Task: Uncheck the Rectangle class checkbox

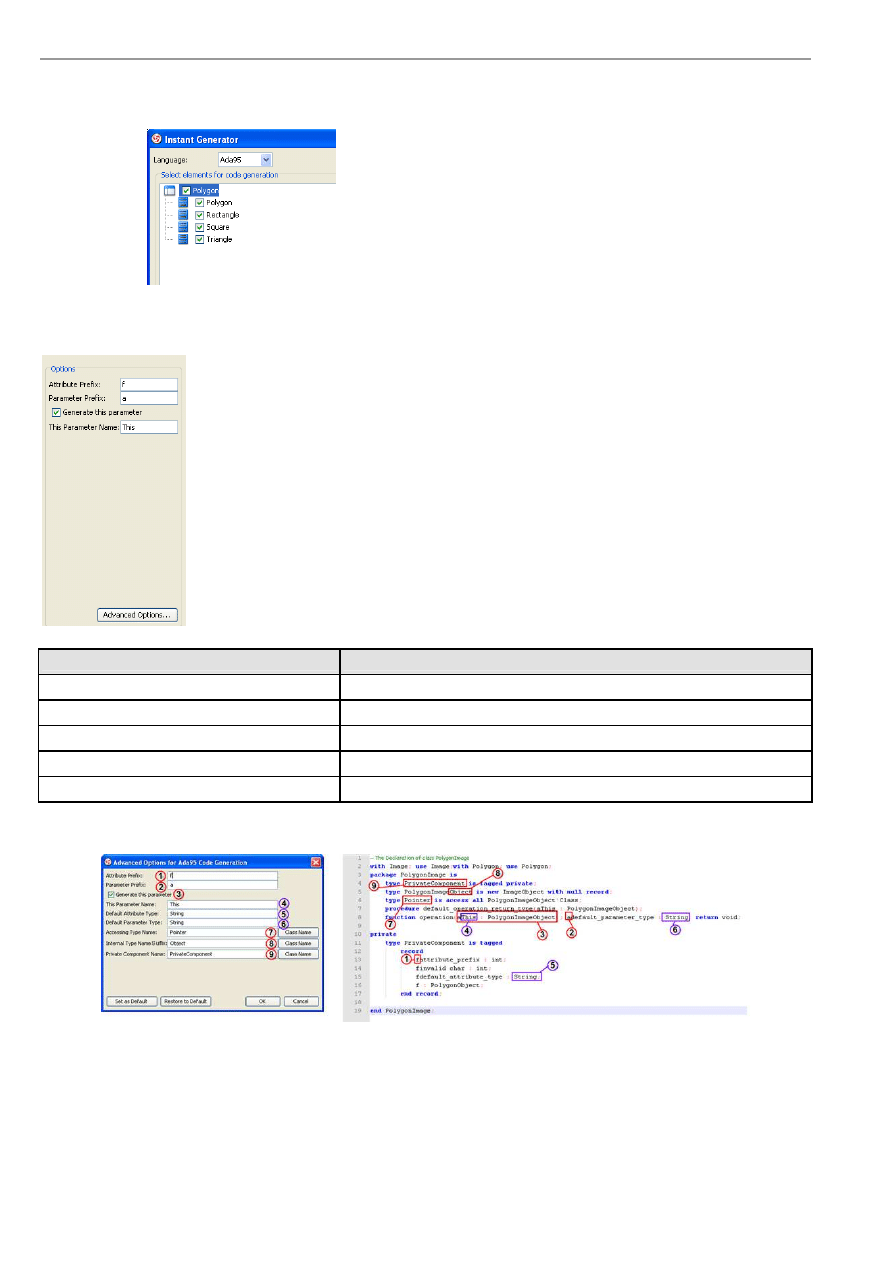Action: [200, 215]
